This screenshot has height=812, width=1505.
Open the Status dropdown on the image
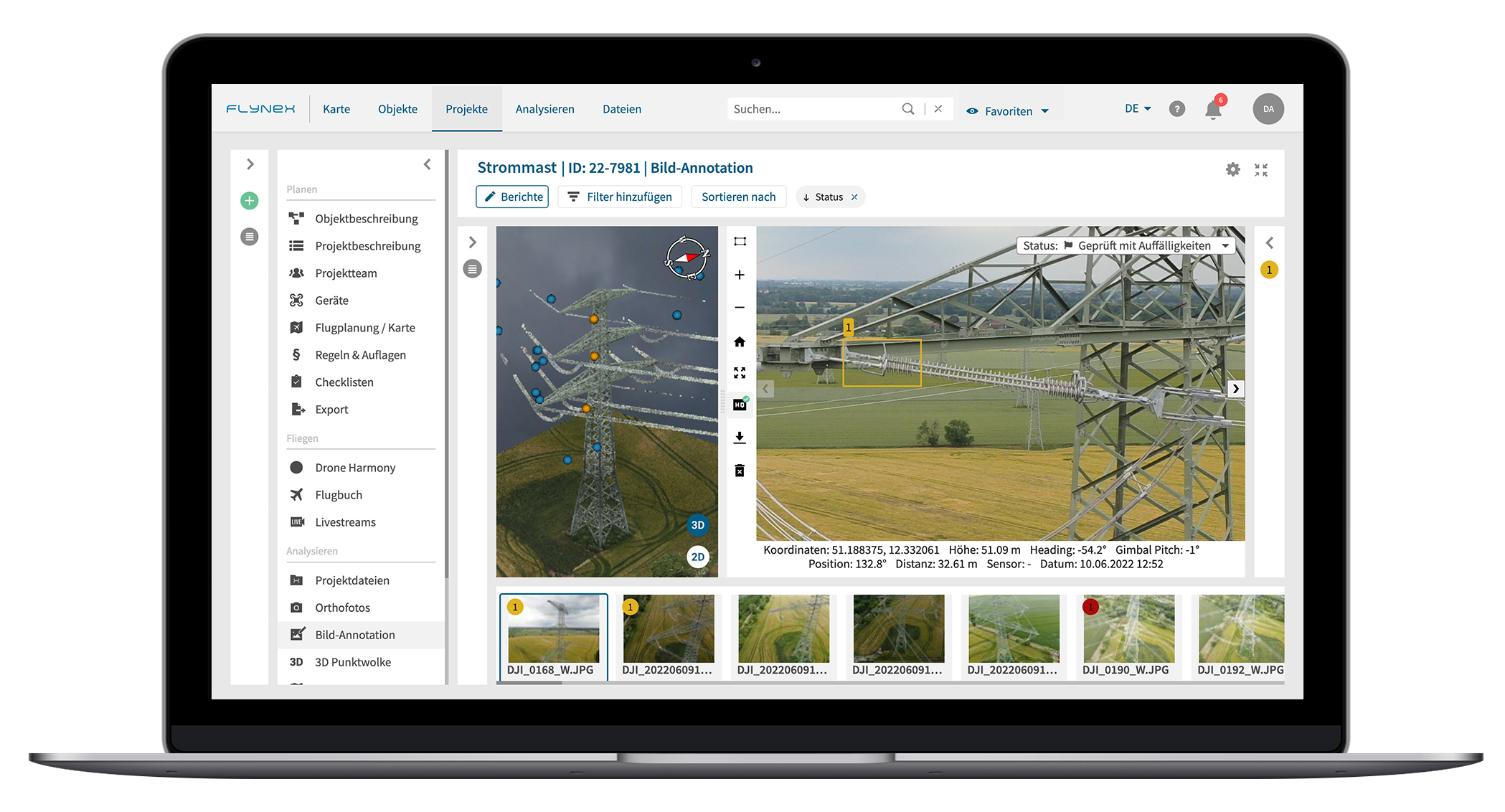[1126, 245]
